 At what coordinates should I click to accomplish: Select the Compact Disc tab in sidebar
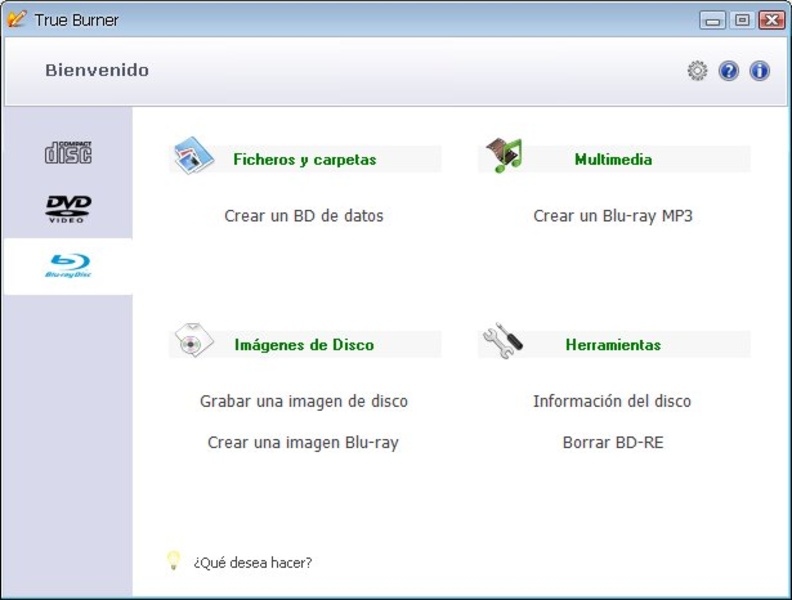[68, 153]
